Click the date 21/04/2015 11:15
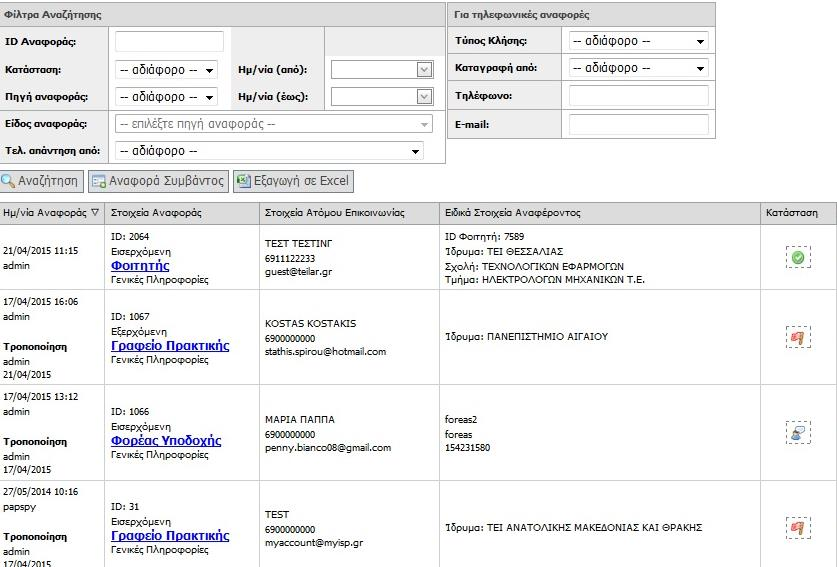This screenshot has height=567, width=837. 41,250
